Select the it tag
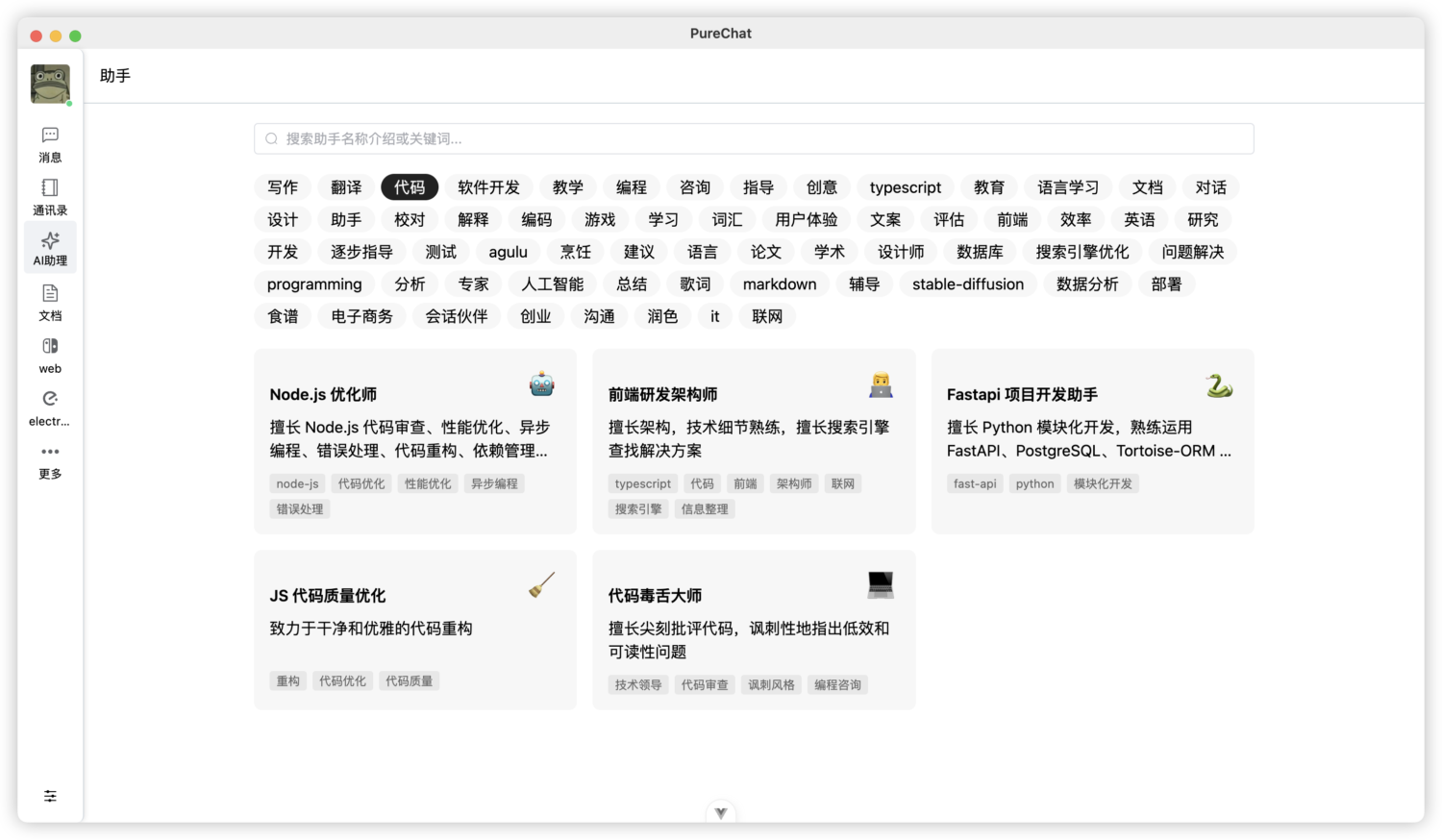The height and width of the screenshot is (840, 1442). coord(715,316)
